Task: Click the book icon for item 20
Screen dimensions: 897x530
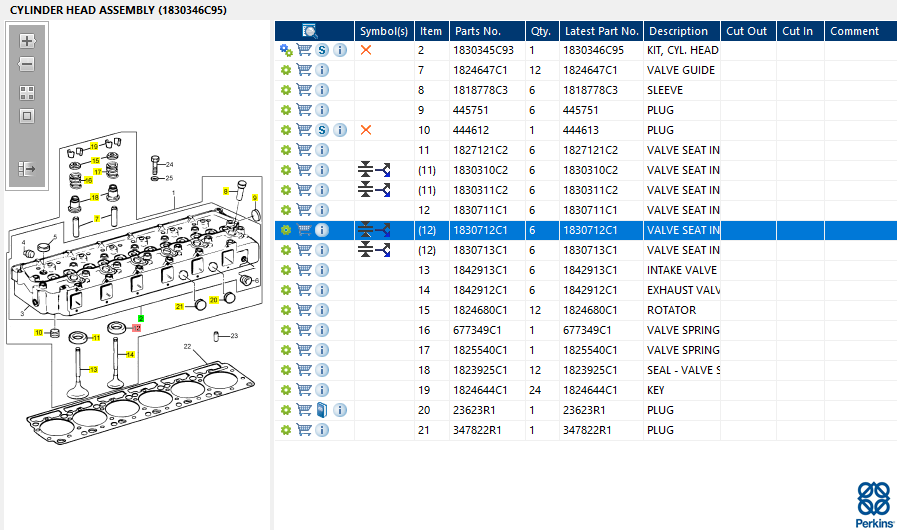Action: pyautogui.click(x=322, y=410)
